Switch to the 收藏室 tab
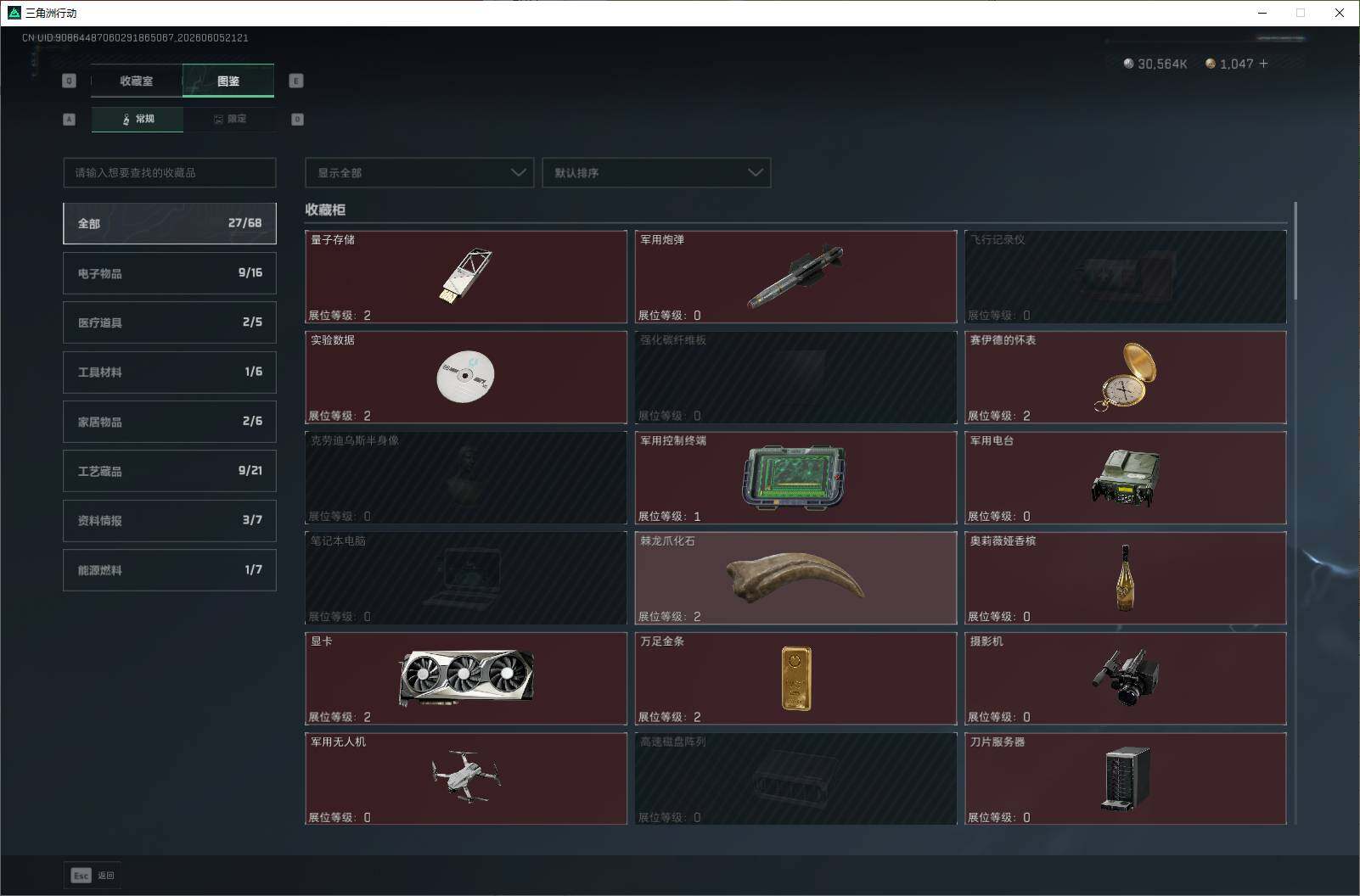The image size is (1360, 896). coord(137,81)
